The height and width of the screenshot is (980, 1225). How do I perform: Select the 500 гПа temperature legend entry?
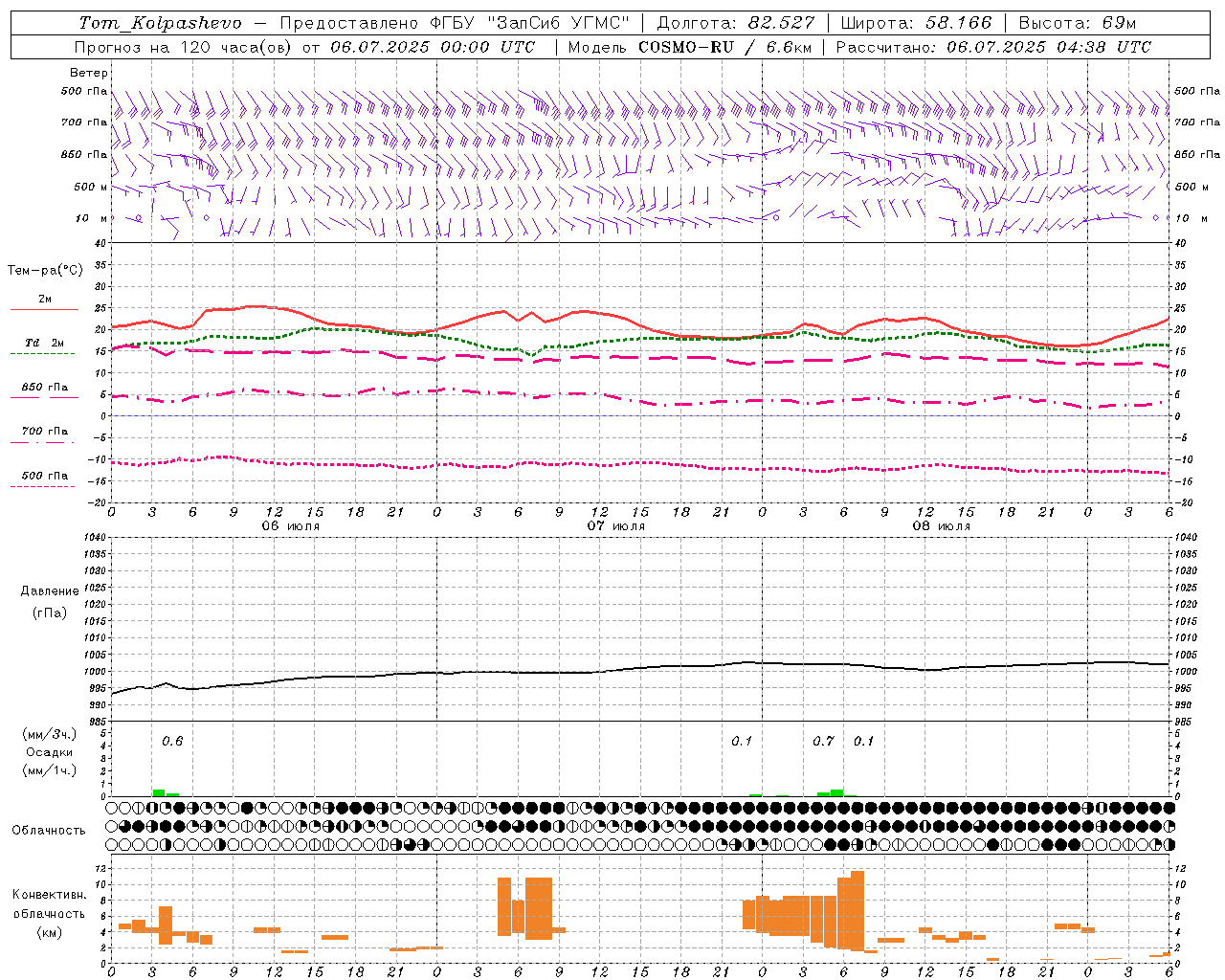[45, 476]
